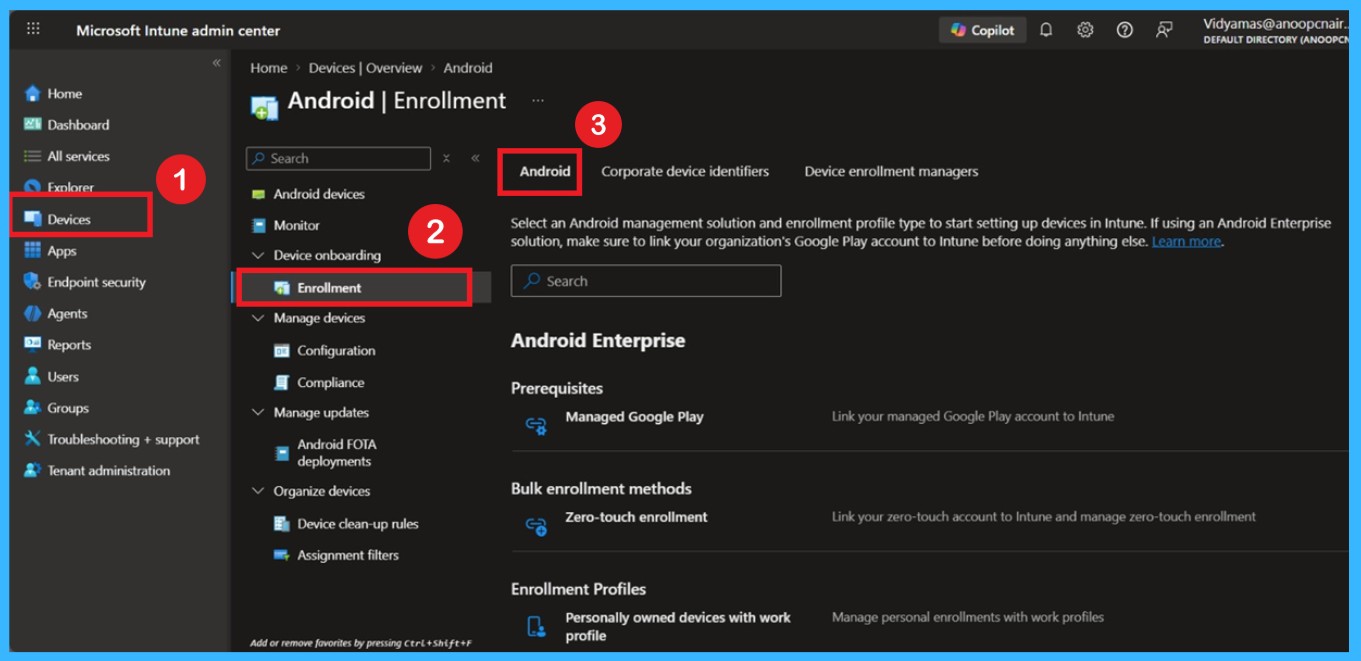
Task: Click the Android breadcrumb link
Action: point(468,68)
